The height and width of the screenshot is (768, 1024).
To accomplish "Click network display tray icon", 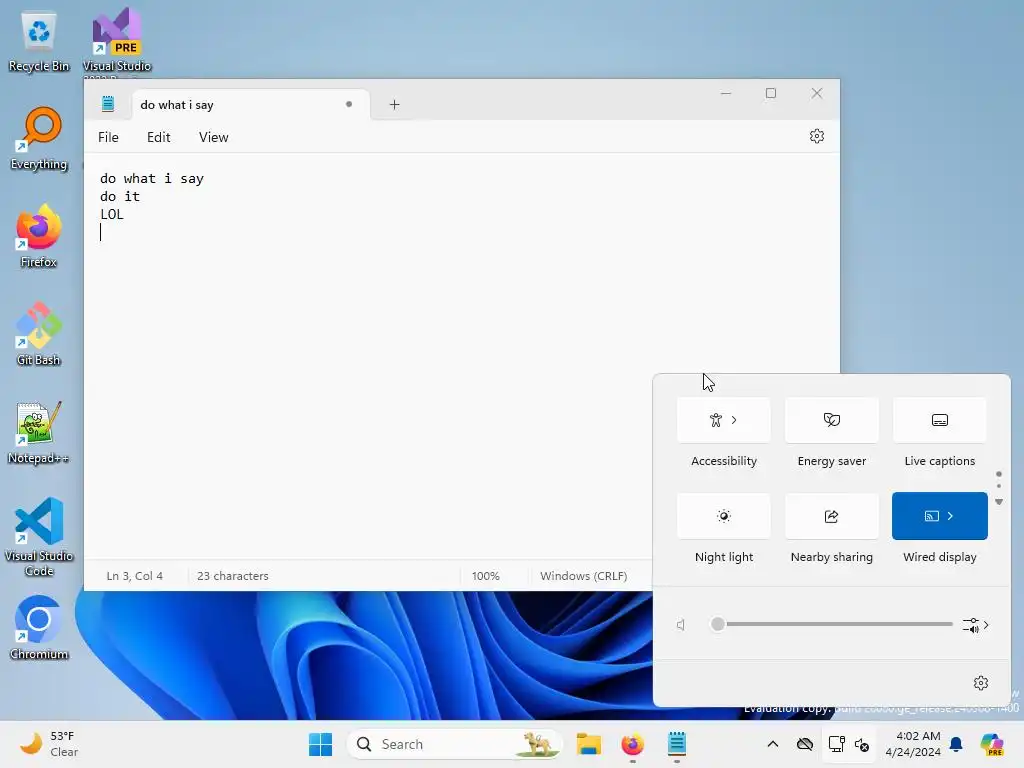I will click(837, 744).
